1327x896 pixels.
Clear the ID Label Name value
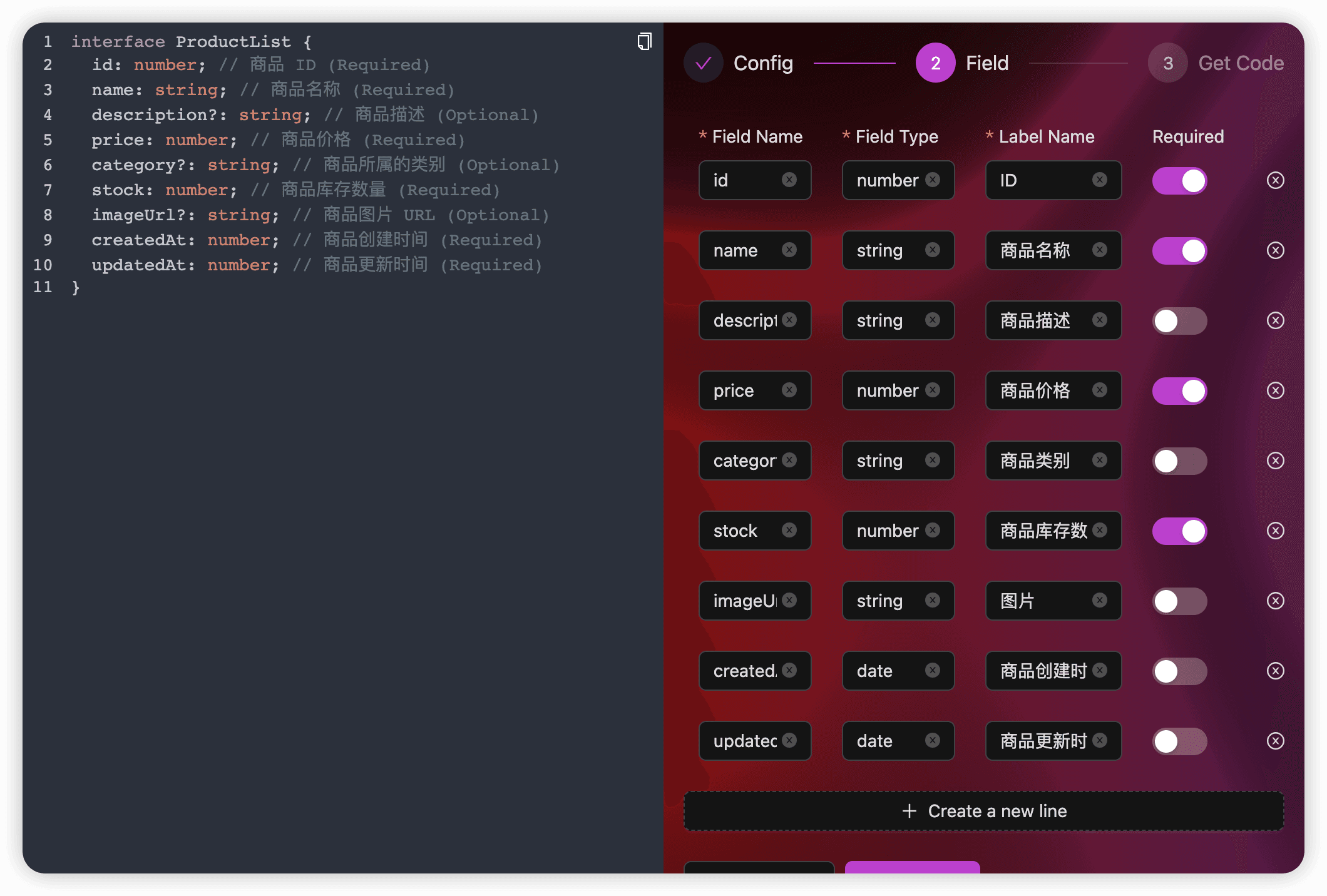click(x=1100, y=180)
